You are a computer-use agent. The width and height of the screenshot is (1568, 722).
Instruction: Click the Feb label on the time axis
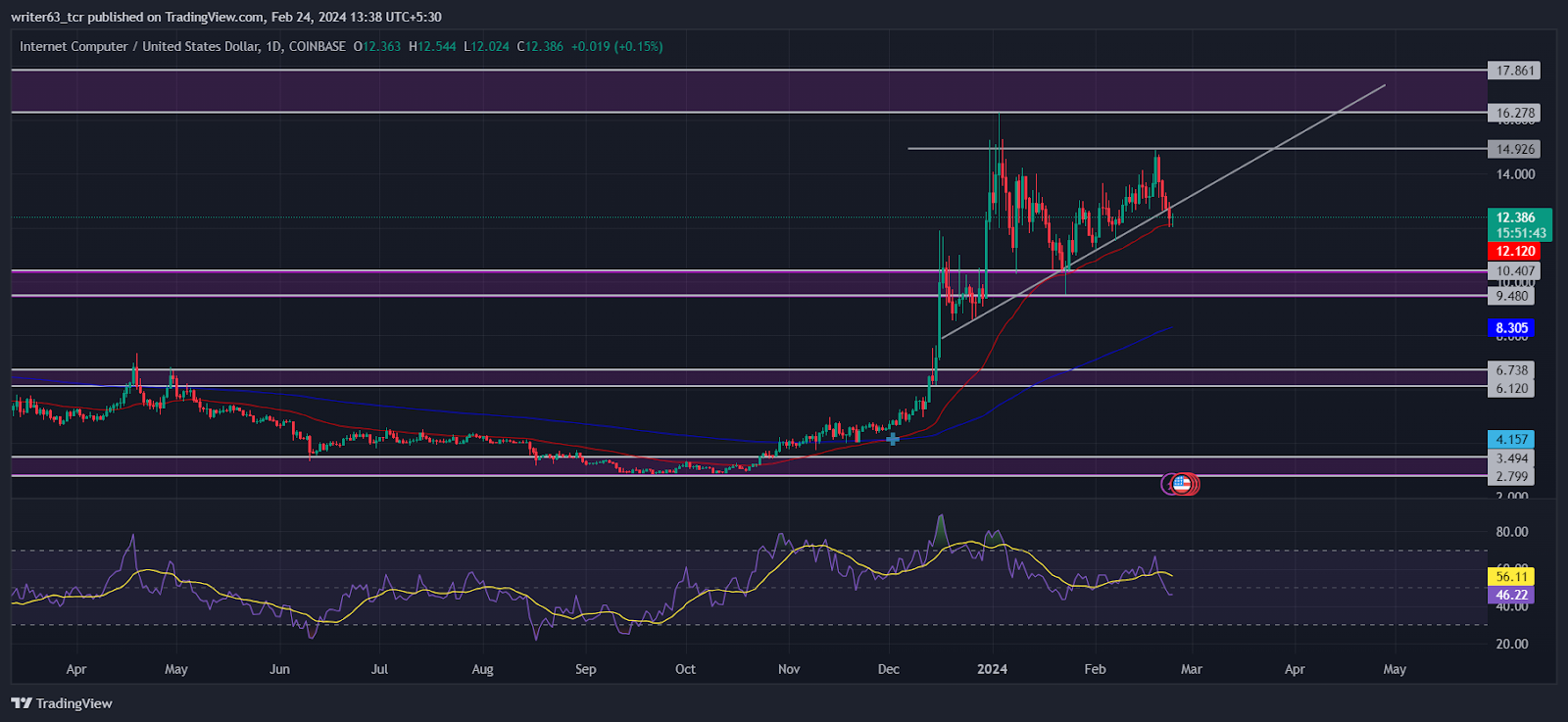tap(1095, 669)
